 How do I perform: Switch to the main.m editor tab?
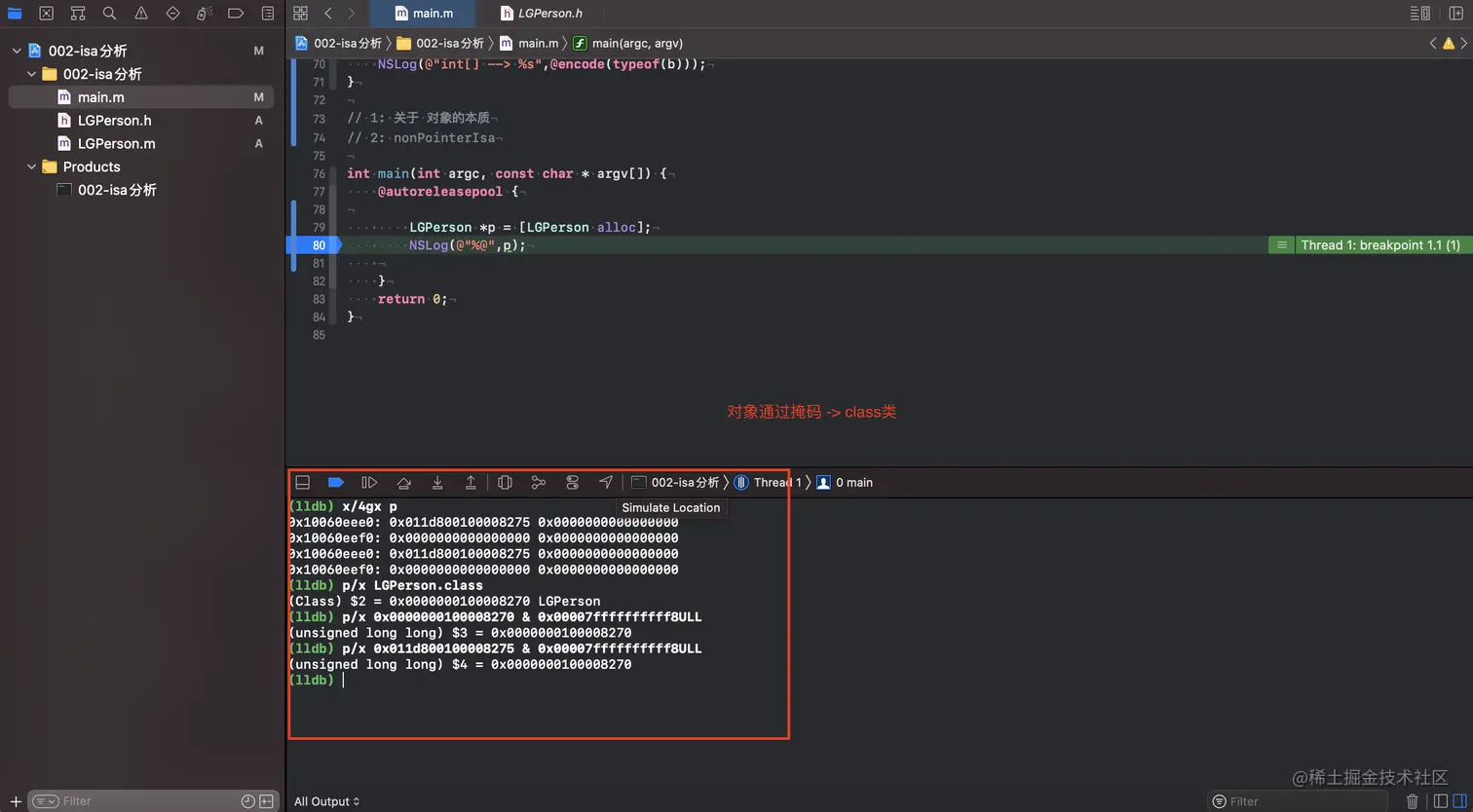(424, 14)
